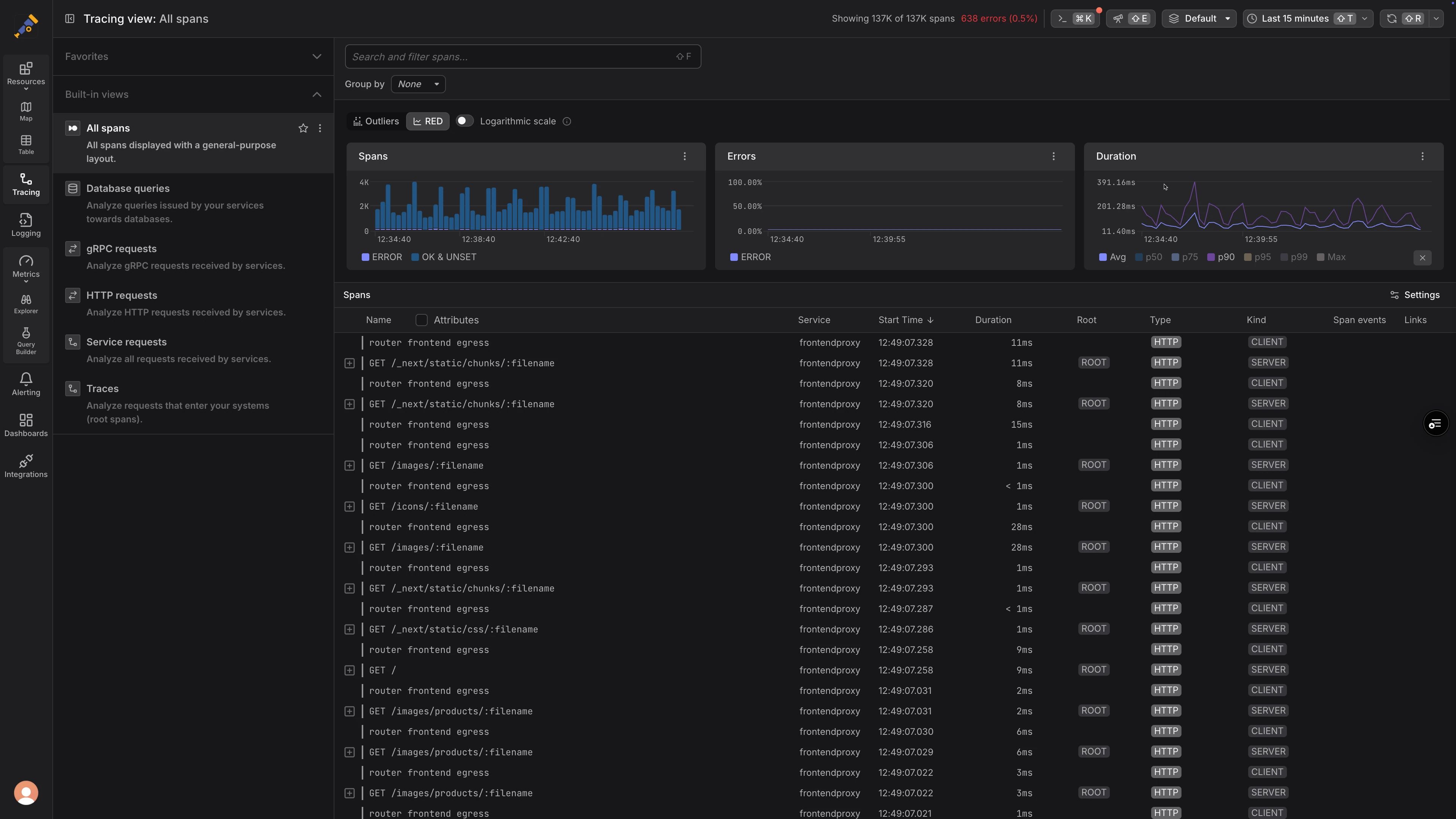Open the Spans chart options menu
This screenshot has width=1456, height=819.
pos(684,156)
